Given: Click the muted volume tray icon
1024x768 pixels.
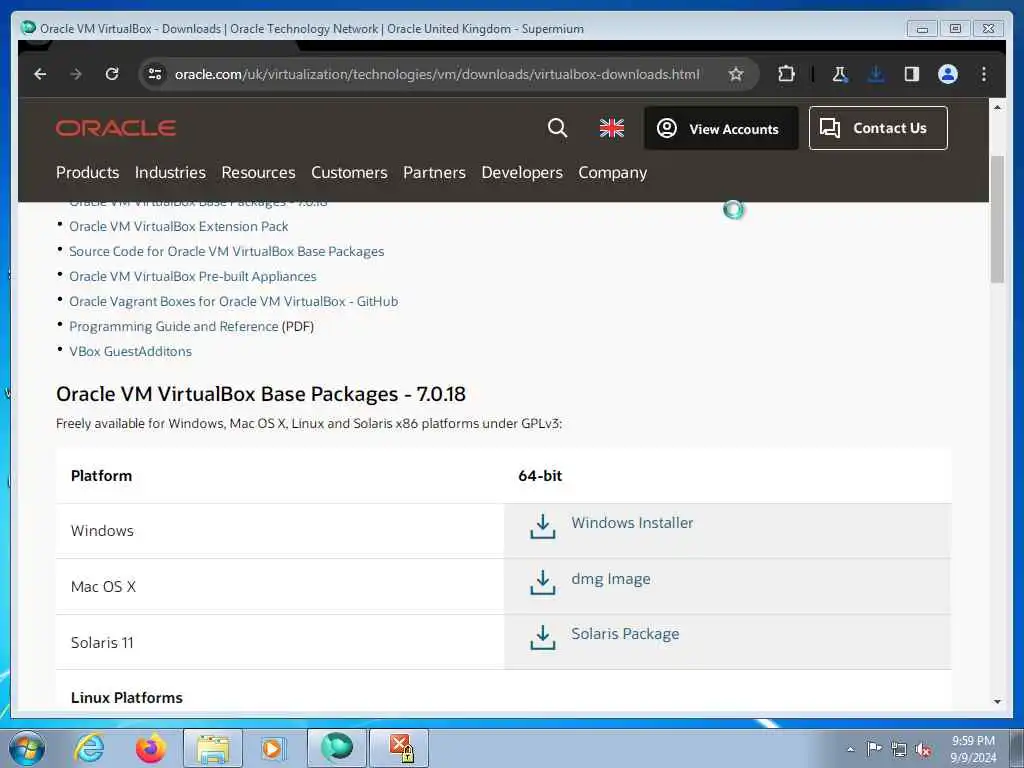Looking at the screenshot, I should tap(923, 750).
